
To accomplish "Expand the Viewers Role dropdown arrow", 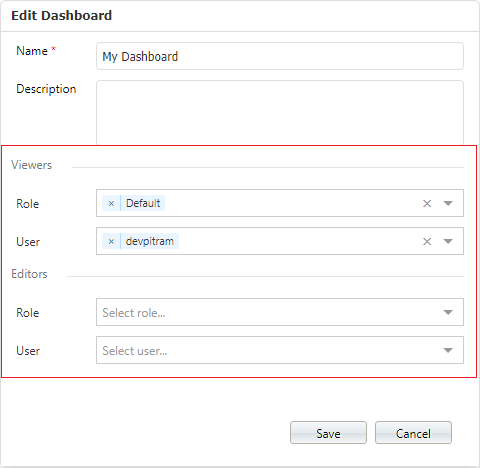I will (448, 203).
